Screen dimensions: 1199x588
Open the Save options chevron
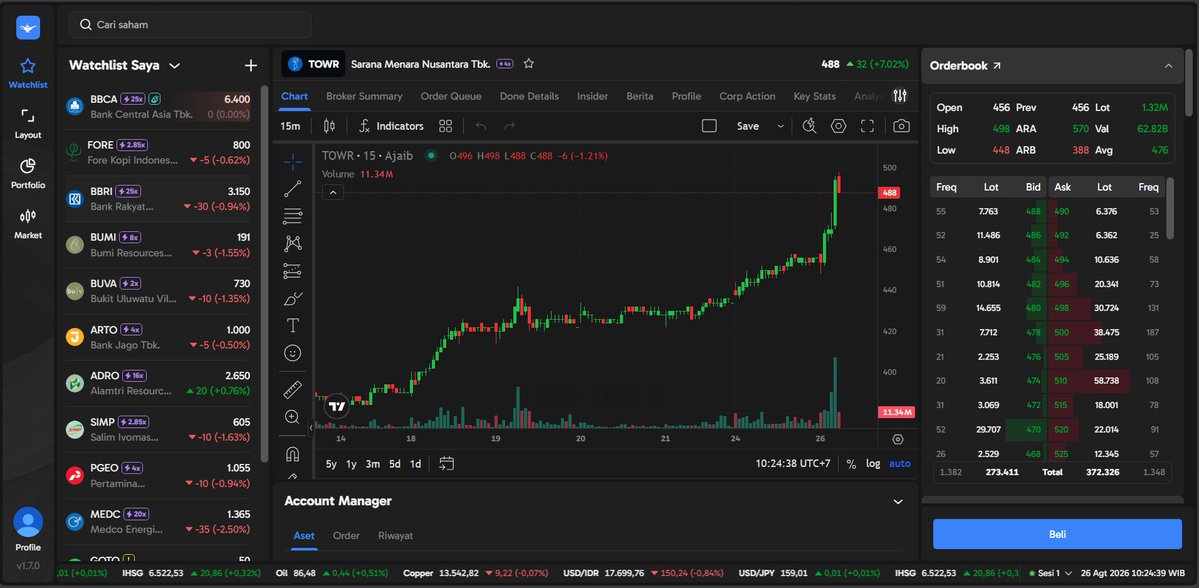(x=780, y=126)
